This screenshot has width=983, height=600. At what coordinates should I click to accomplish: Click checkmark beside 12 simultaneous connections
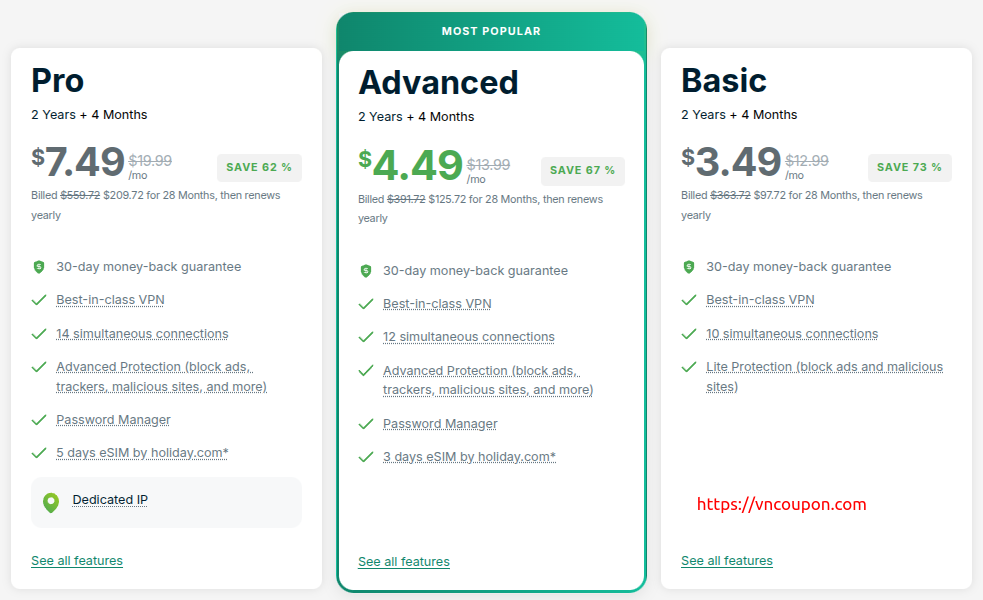[x=366, y=337]
